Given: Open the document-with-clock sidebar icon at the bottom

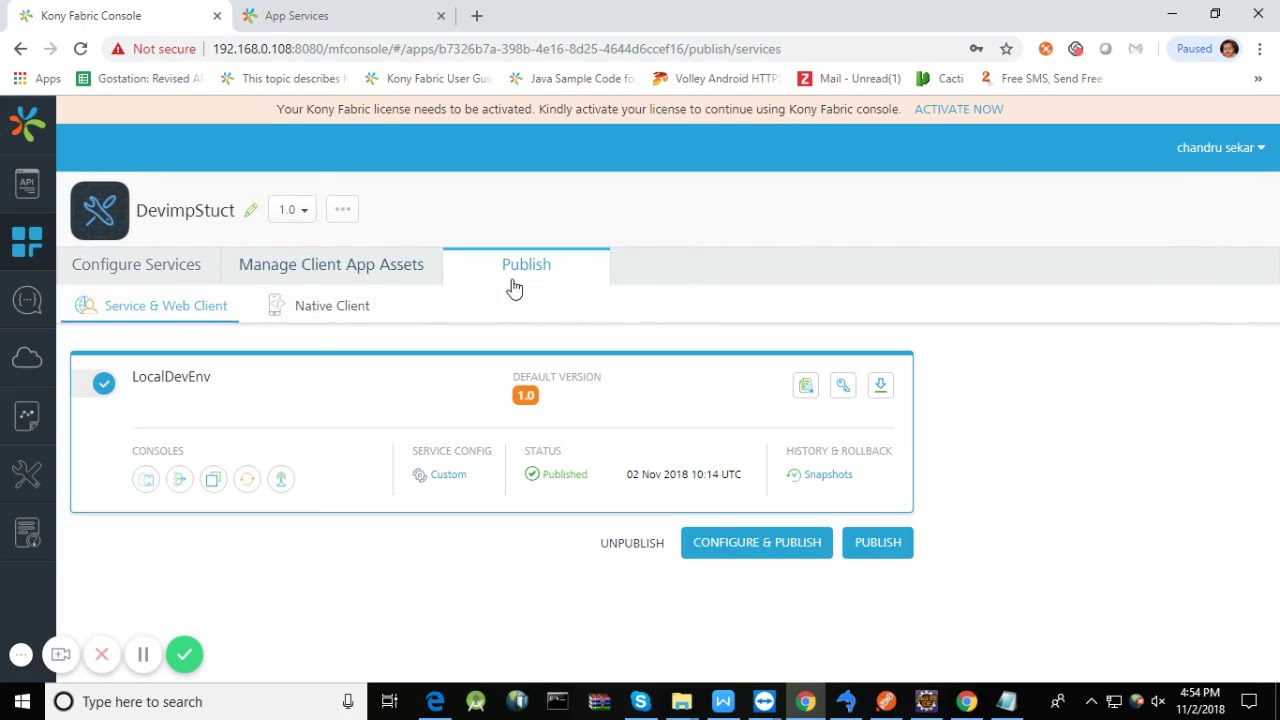Looking at the screenshot, I should click(x=27, y=533).
